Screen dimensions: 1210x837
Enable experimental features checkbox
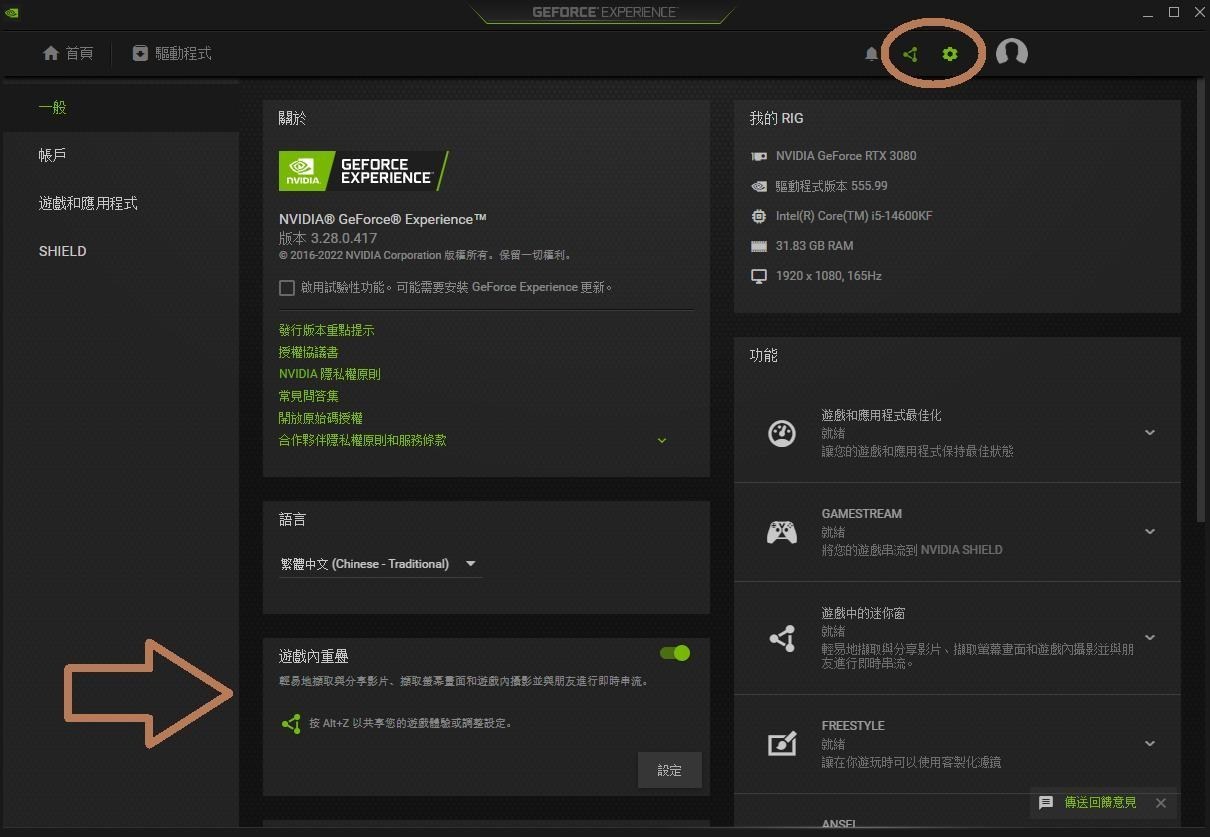[x=287, y=288]
